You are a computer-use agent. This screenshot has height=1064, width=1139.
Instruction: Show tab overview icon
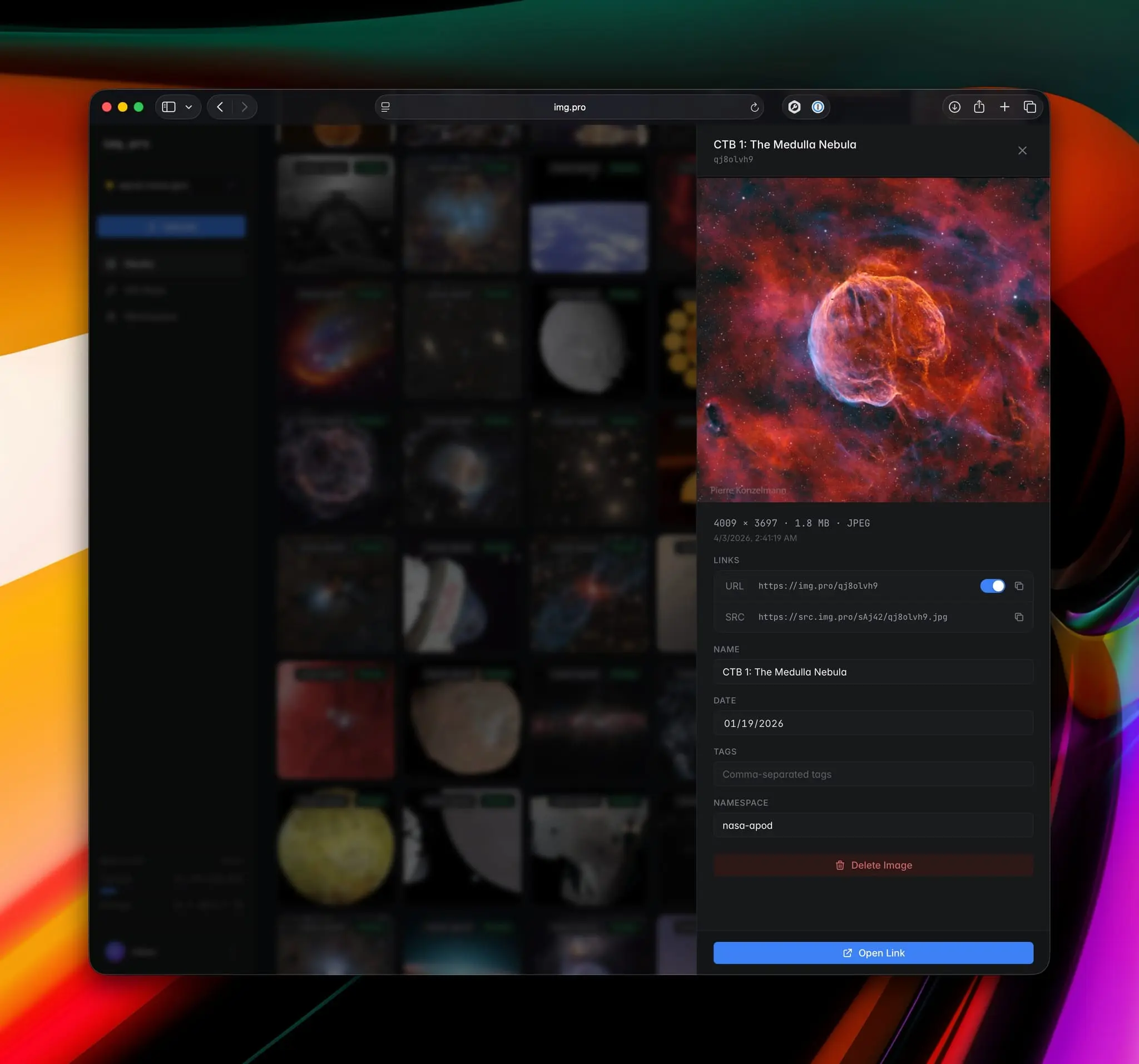(1029, 107)
